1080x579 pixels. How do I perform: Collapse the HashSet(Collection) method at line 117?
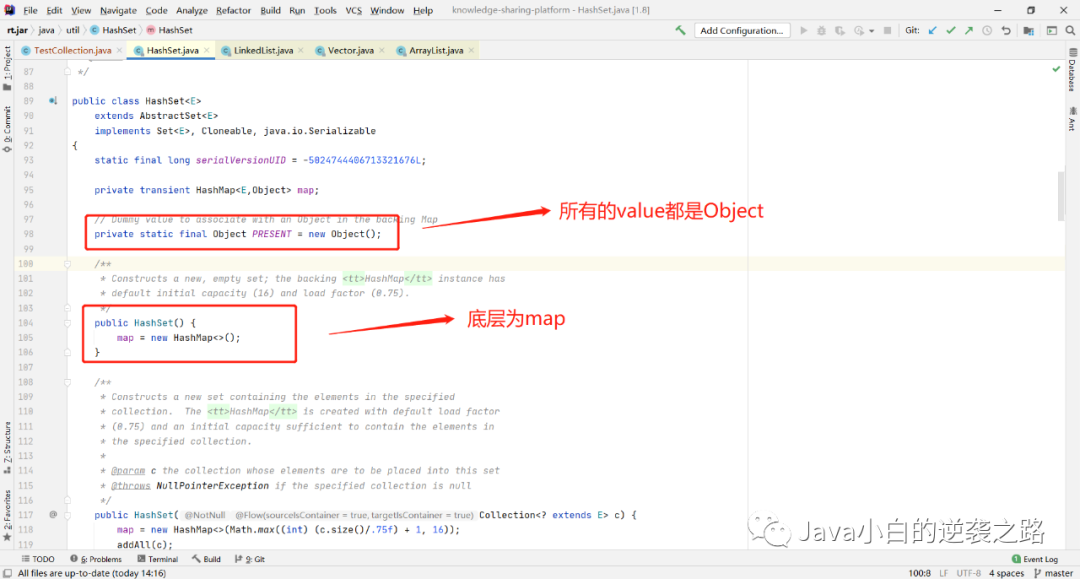tap(68, 515)
